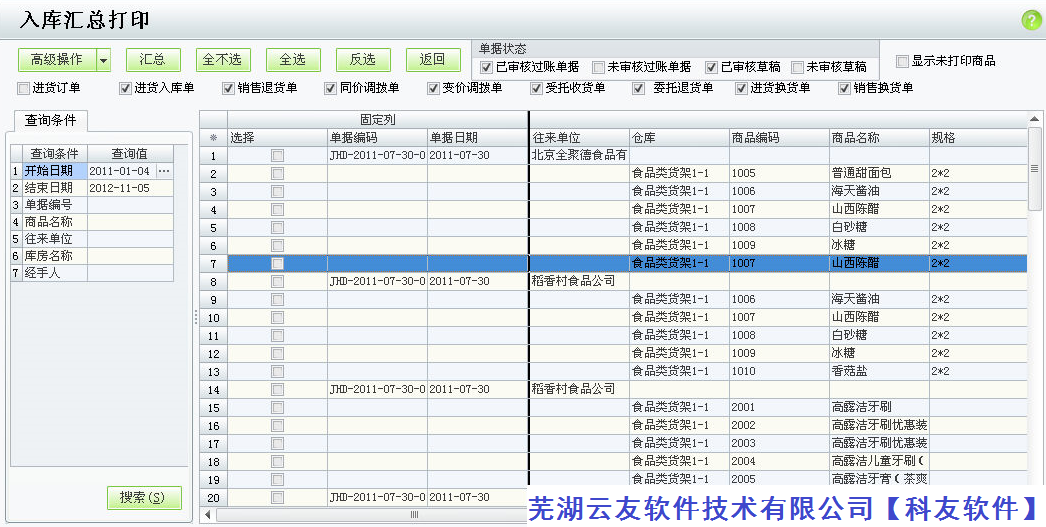
Task: Click the panel splitter handle left of grid
Action: [x=195, y=317]
